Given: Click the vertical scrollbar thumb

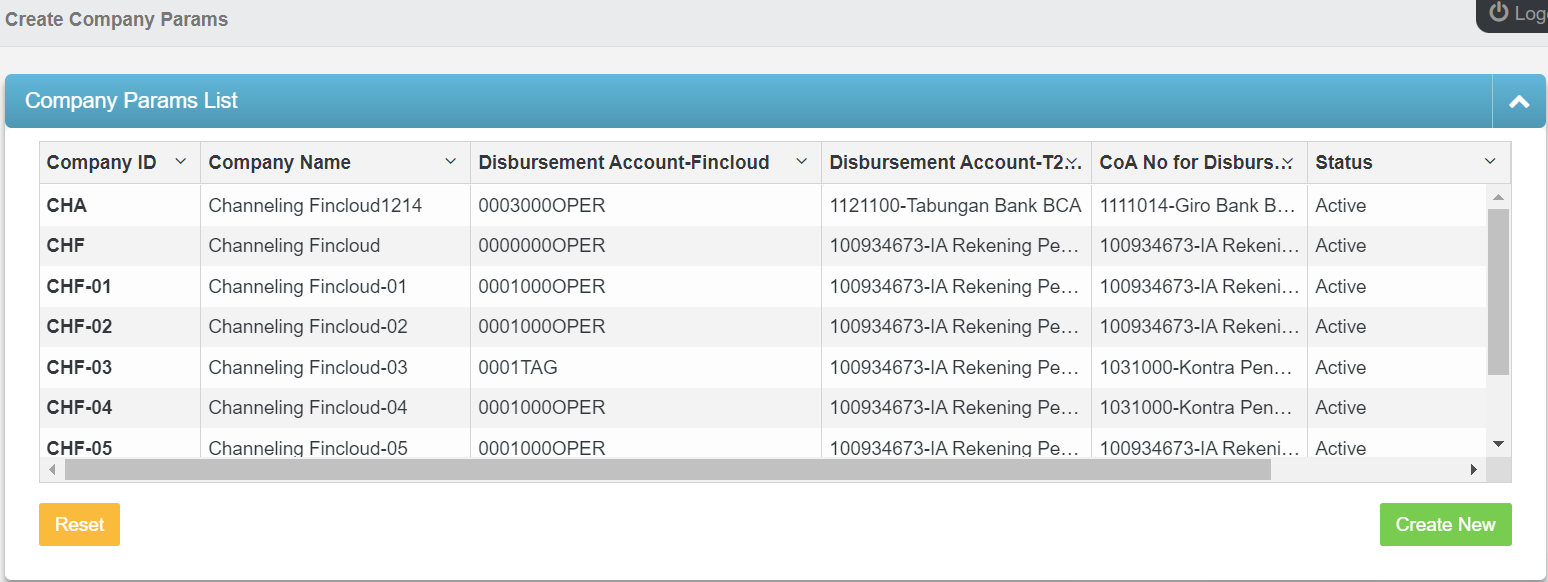Looking at the screenshot, I should point(1498,290).
